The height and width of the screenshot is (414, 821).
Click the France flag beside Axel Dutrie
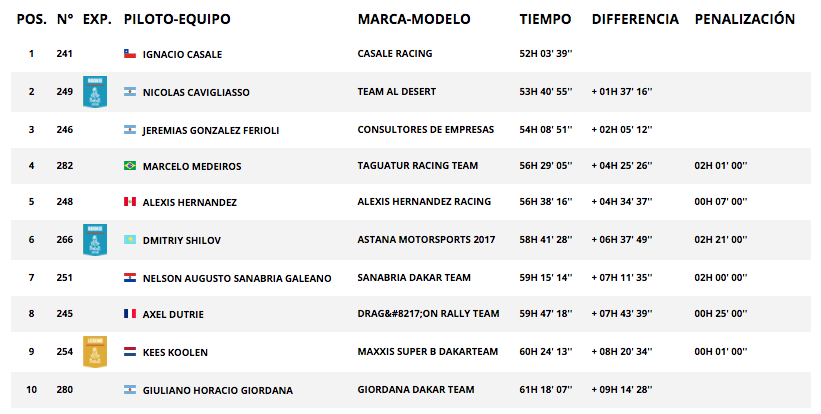coord(130,314)
